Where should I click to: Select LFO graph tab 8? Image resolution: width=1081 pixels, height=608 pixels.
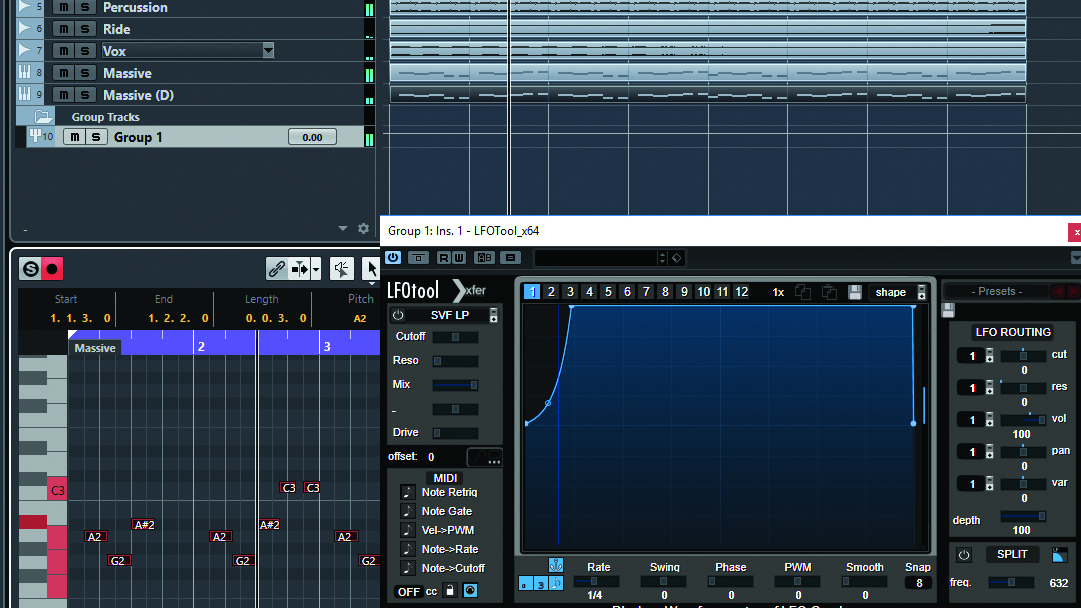(665, 292)
